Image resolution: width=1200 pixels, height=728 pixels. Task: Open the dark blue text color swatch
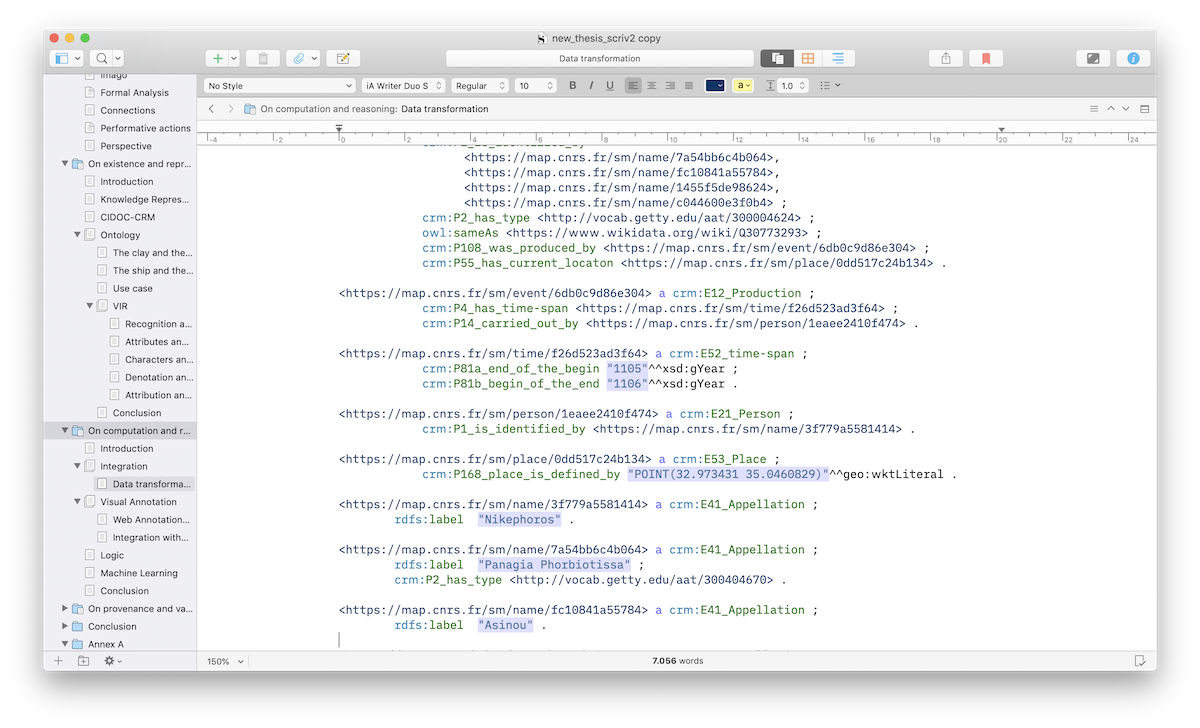[x=715, y=86]
